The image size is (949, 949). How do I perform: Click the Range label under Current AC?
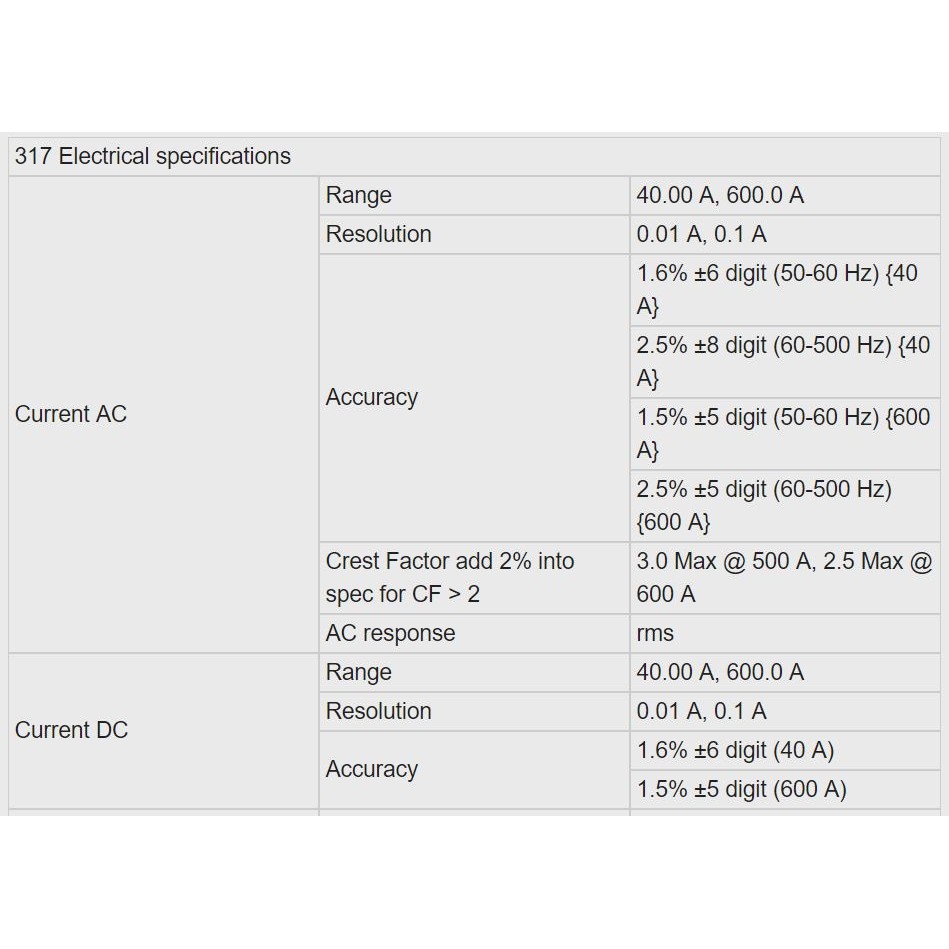[x=359, y=196]
